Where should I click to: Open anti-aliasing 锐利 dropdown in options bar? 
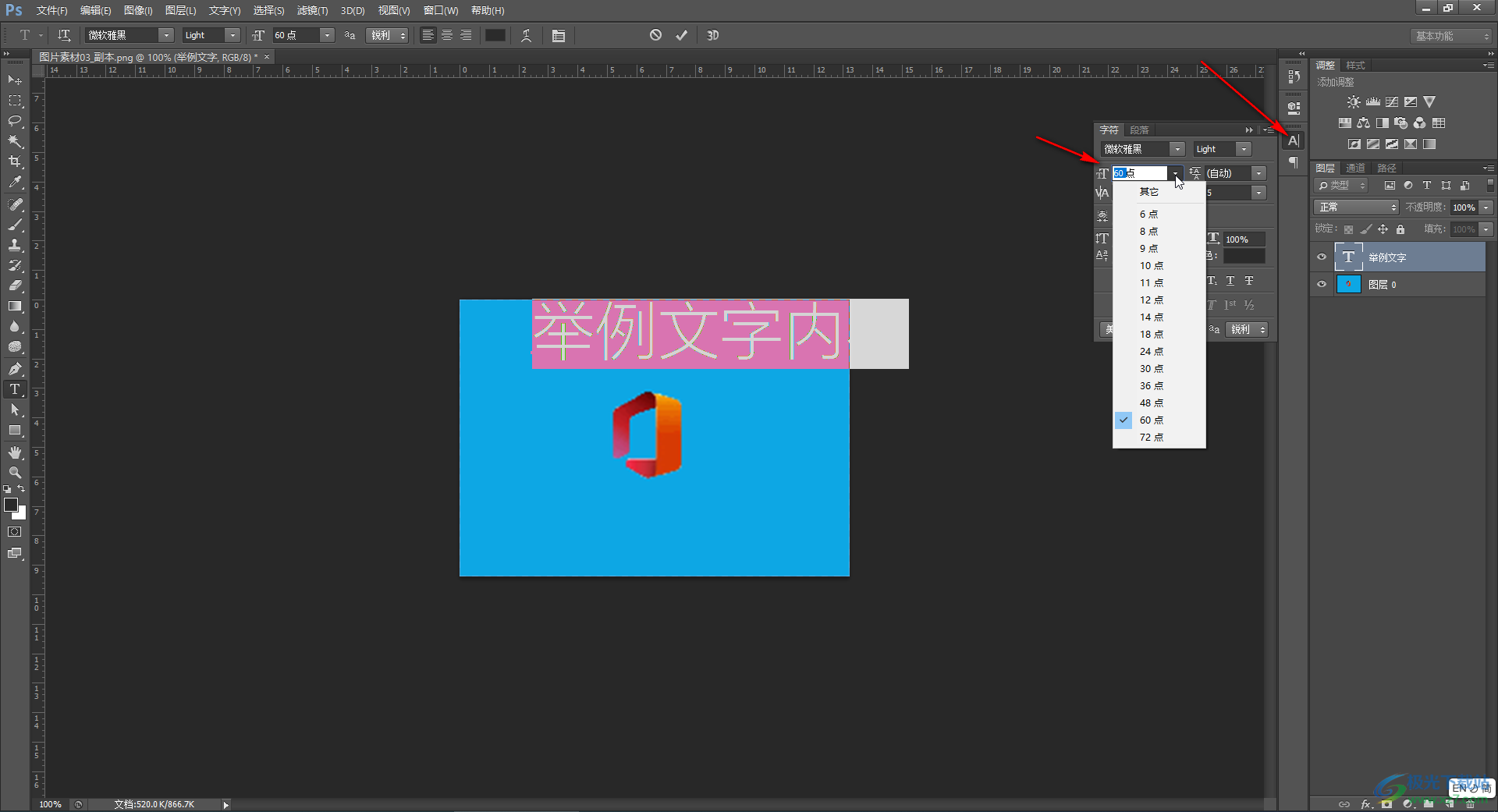pos(387,35)
